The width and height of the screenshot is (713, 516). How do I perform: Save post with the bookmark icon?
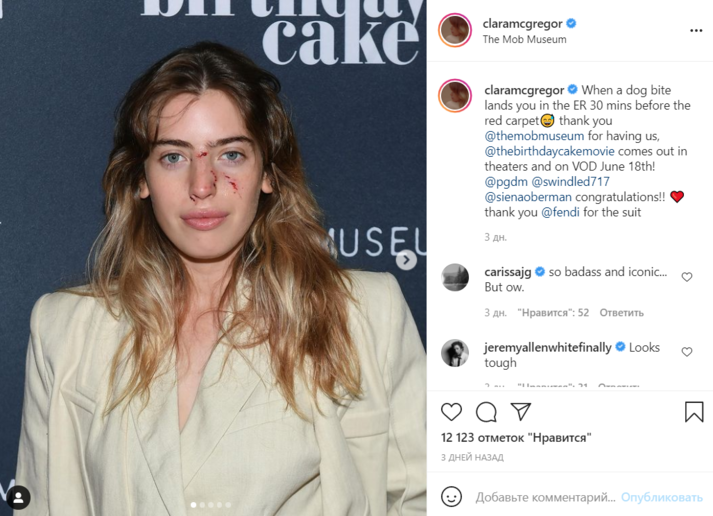[x=694, y=411]
